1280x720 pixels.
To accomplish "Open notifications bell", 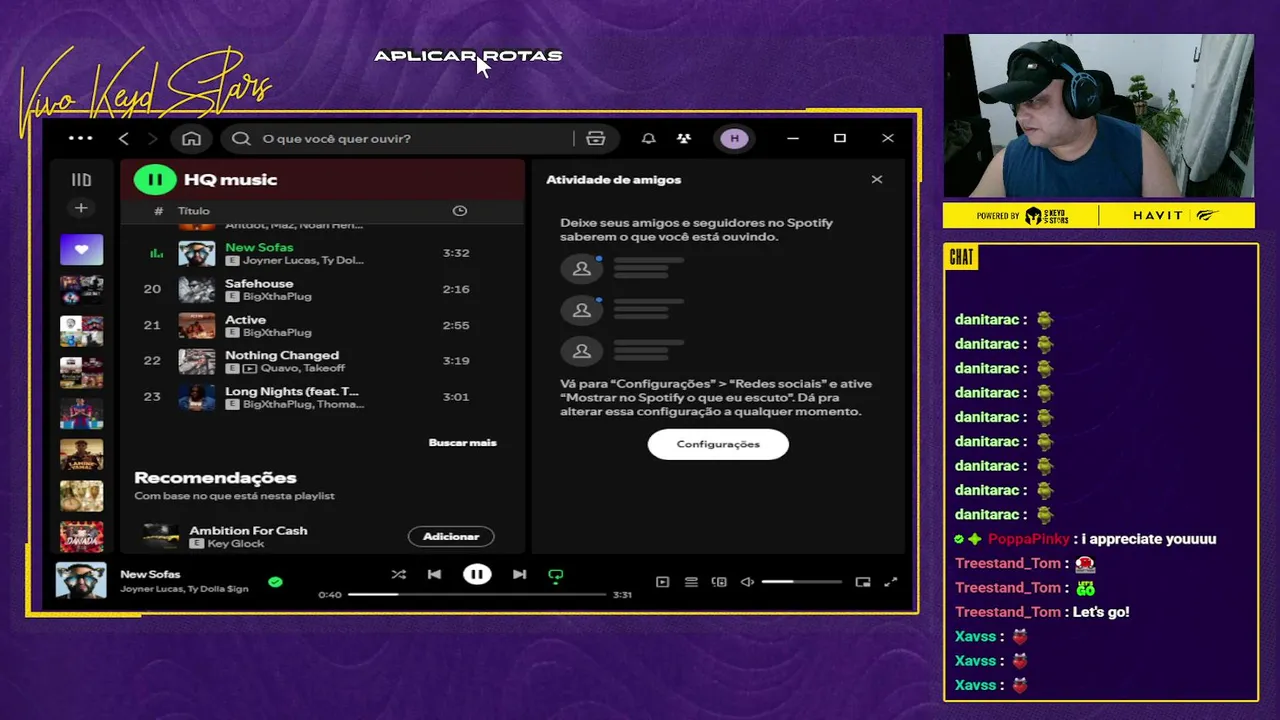I will 648,139.
